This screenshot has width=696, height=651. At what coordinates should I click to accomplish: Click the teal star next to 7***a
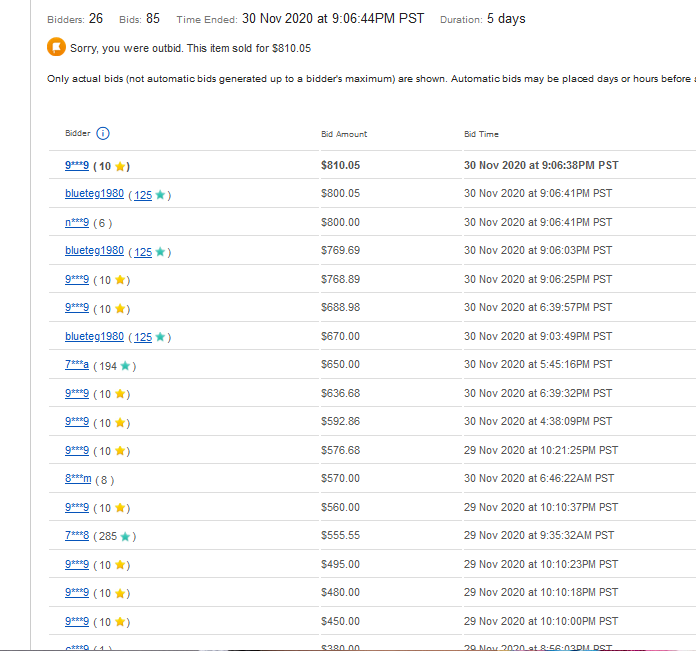(x=125, y=366)
